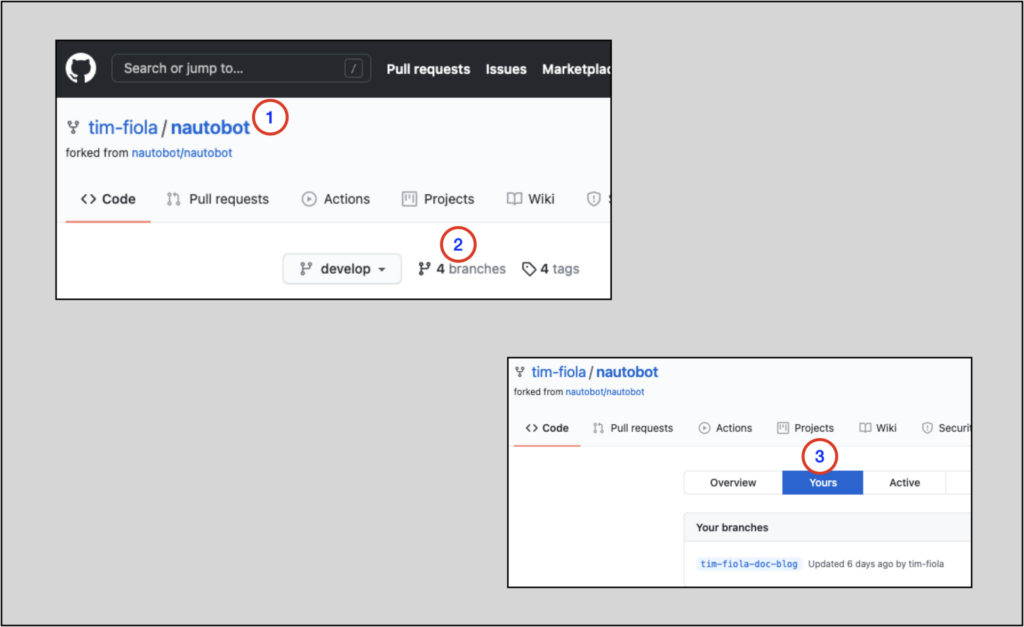The height and width of the screenshot is (627, 1024).
Task: Open Pull requests in the dark header bar
Action: 428,69
